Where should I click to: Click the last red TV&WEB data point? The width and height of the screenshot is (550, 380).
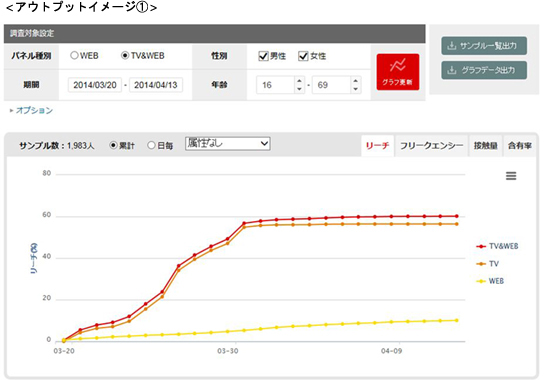click(456, 216)
